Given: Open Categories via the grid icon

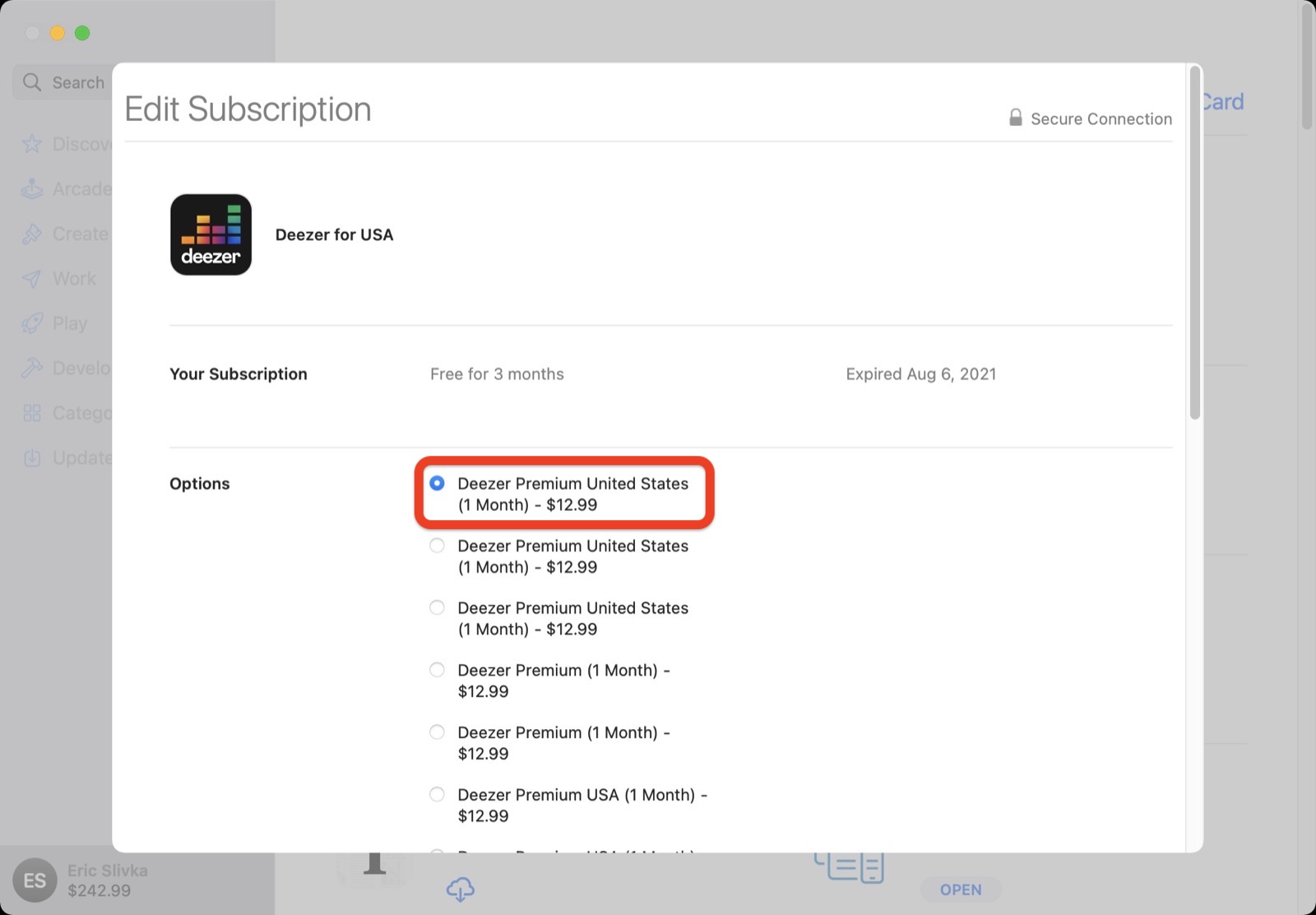Looking at the screenshot, I should [x=32, y=413].
